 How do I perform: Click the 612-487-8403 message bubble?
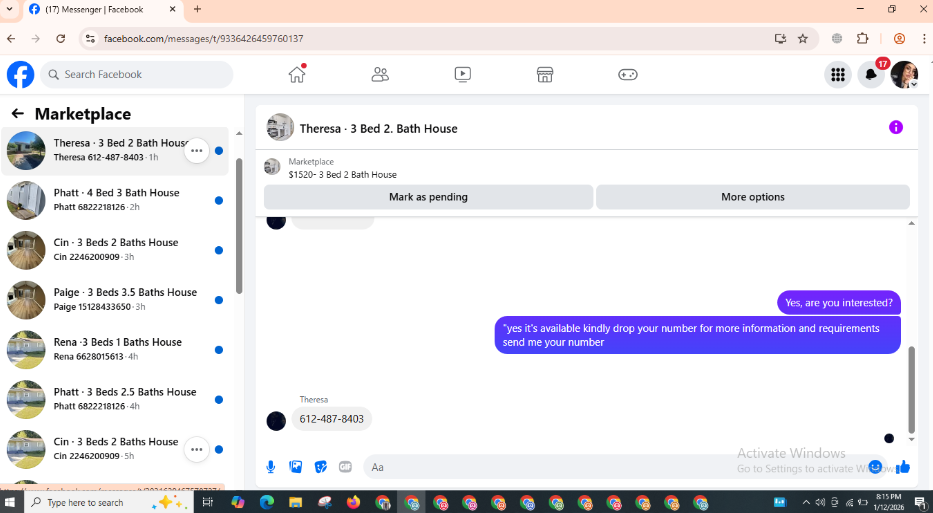tap(331, 419)
